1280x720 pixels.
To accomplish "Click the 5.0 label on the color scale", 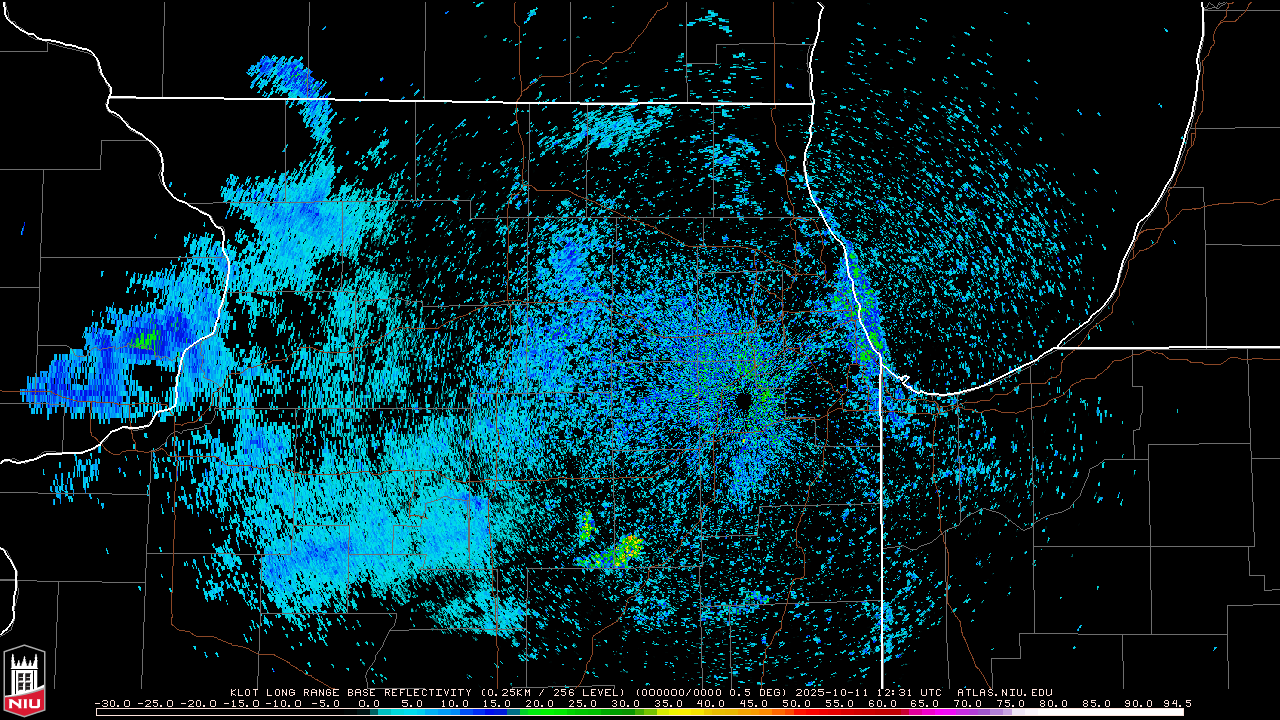I will (412, 703).
